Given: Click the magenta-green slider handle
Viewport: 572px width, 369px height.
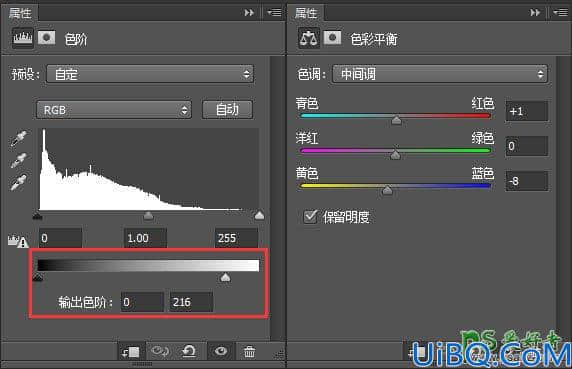Looking at the screenshot, I should click(395, 155).
